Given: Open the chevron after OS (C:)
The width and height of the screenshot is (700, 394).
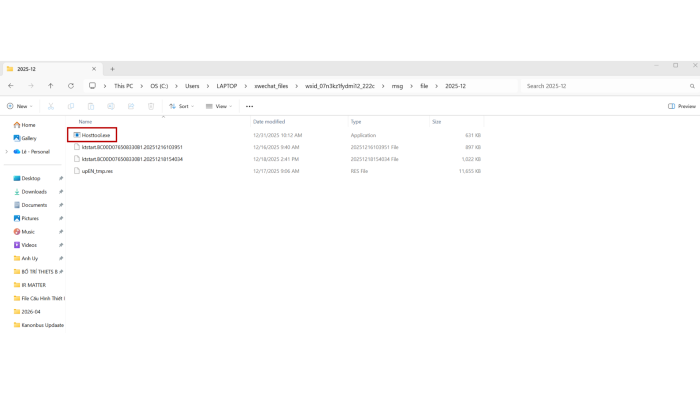Looking at the screenshot, I should [176, 86].
